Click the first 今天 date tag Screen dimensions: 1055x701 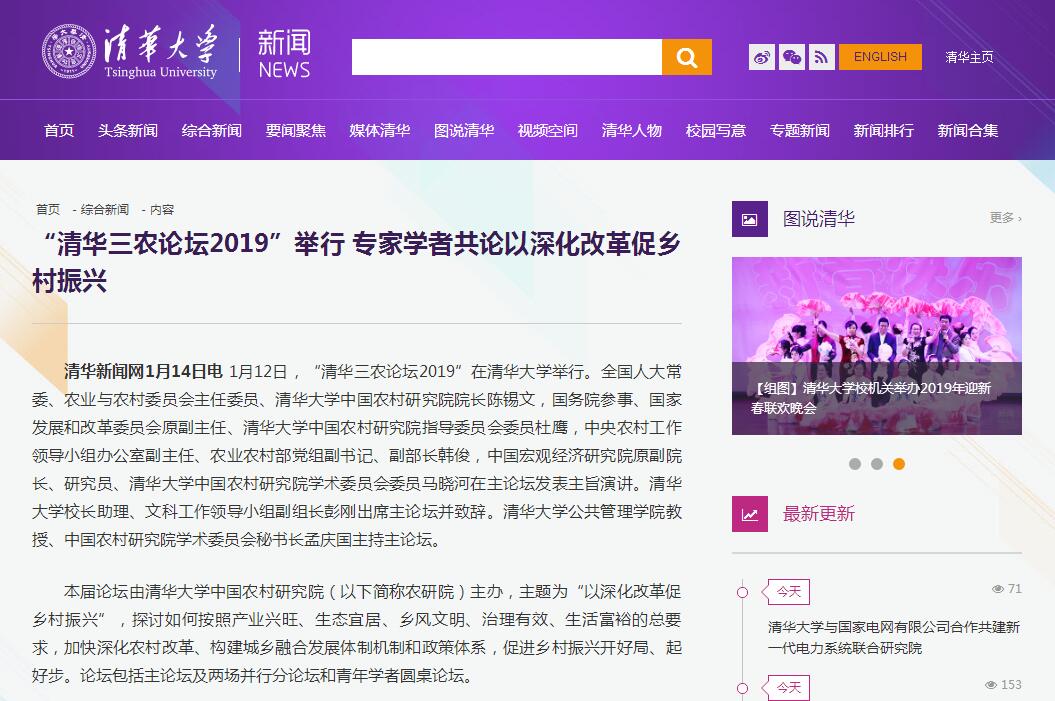pyautogui.click(x=789, y=592)
